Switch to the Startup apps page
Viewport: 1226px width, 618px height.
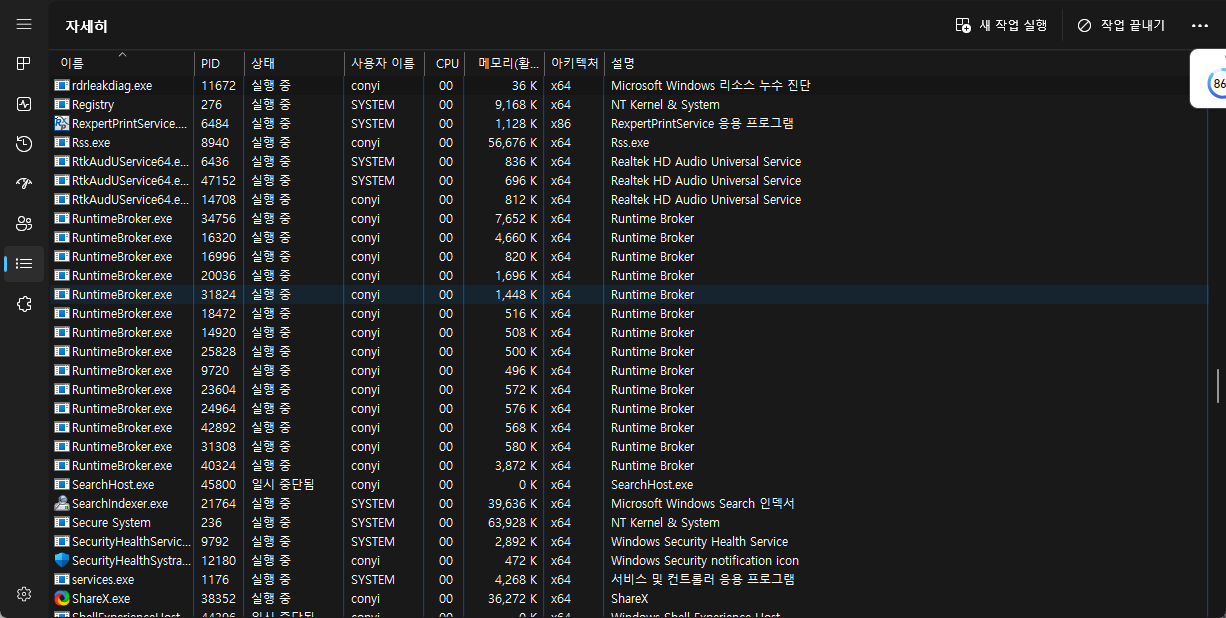[24, 184]
